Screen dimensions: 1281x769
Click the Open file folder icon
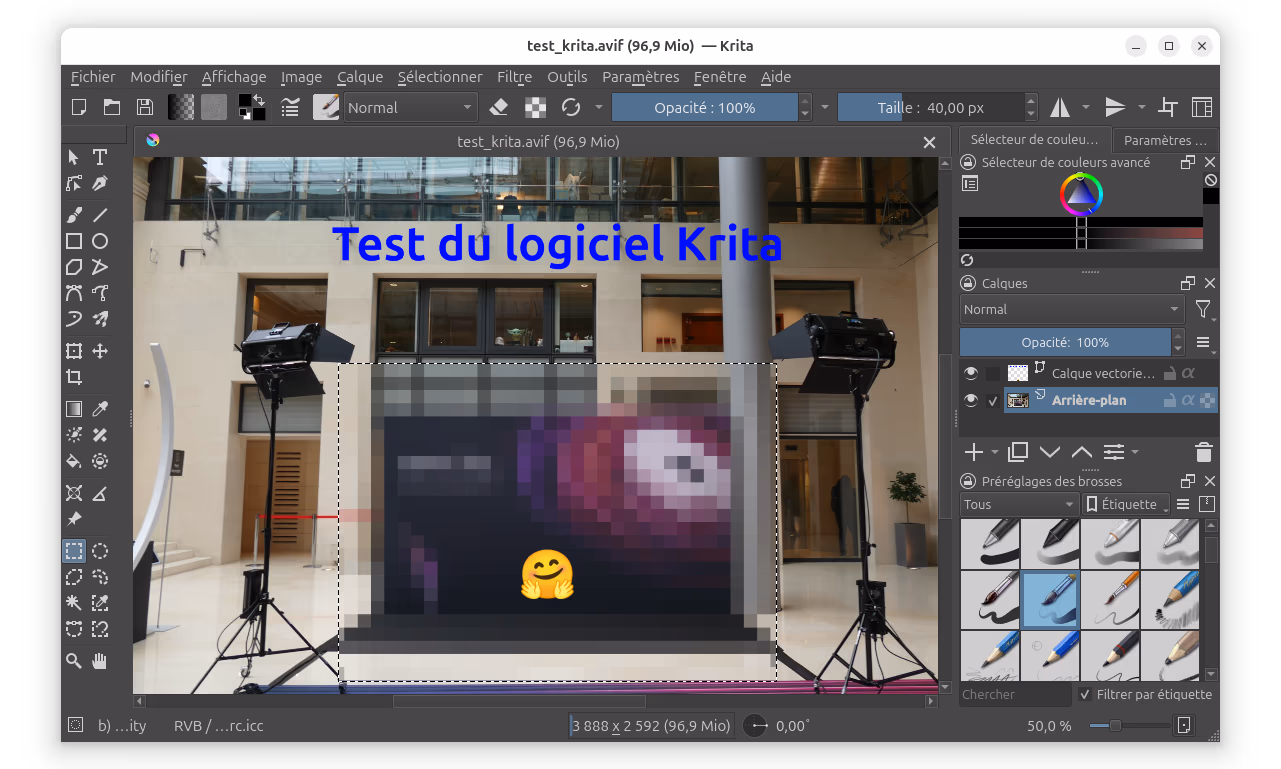coord(112,108)
